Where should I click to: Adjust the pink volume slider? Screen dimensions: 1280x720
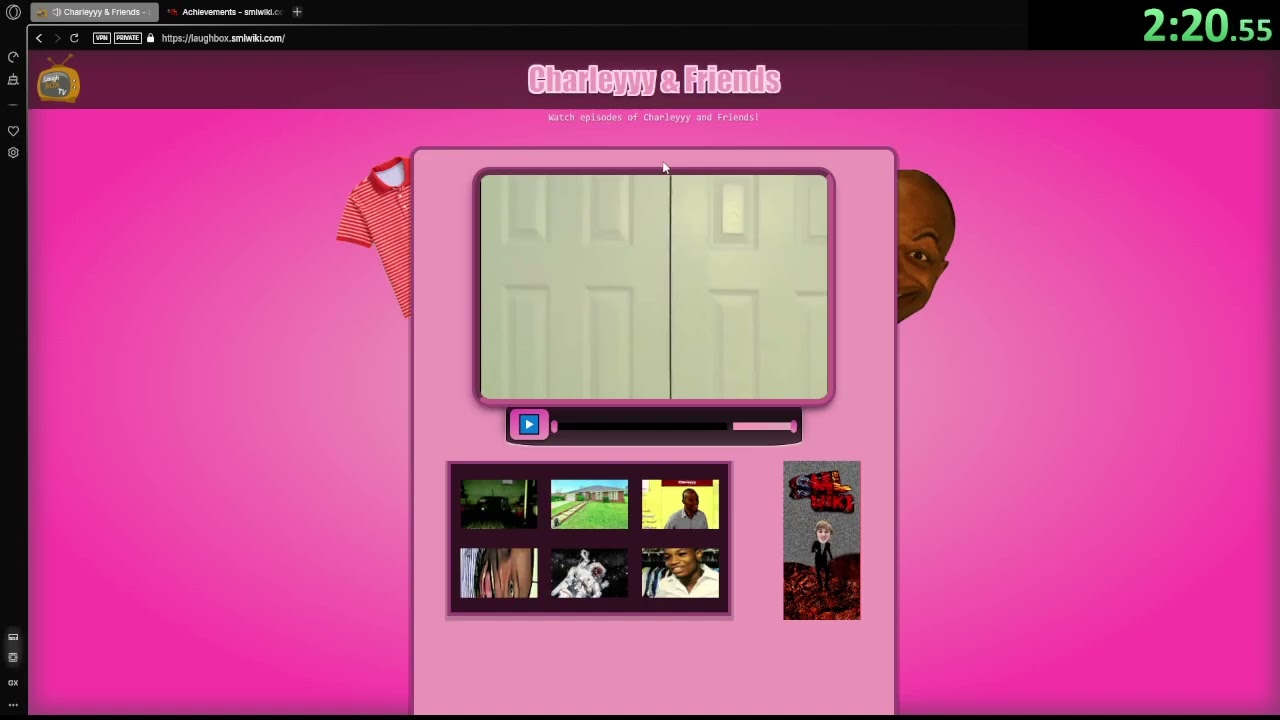(765, 427)
